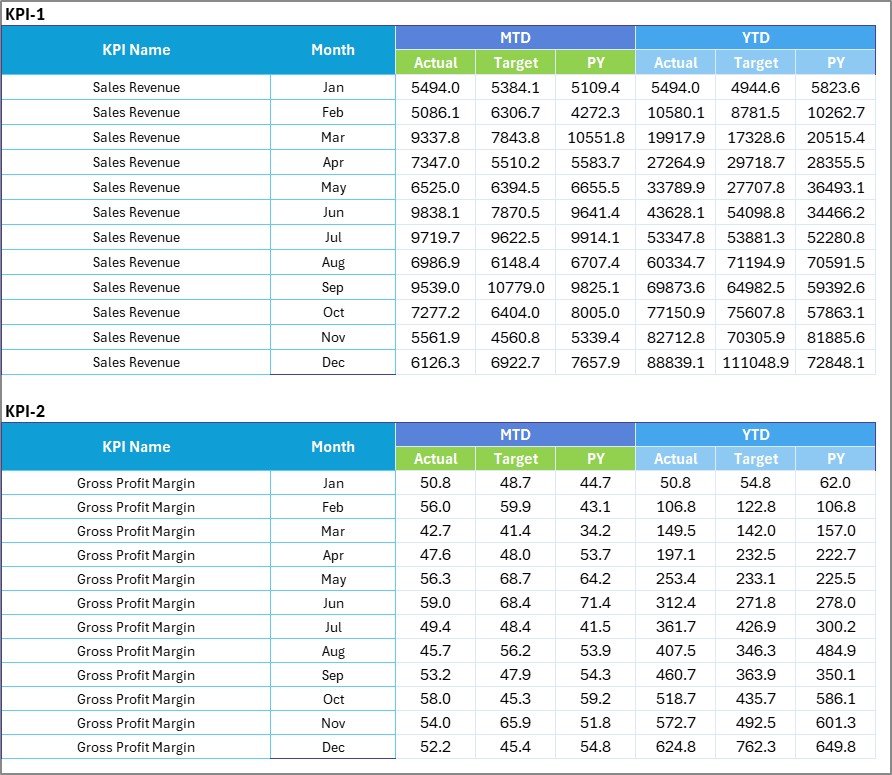
Task: Select Month header in KPI-2 table
Action: tap(333, 447)
